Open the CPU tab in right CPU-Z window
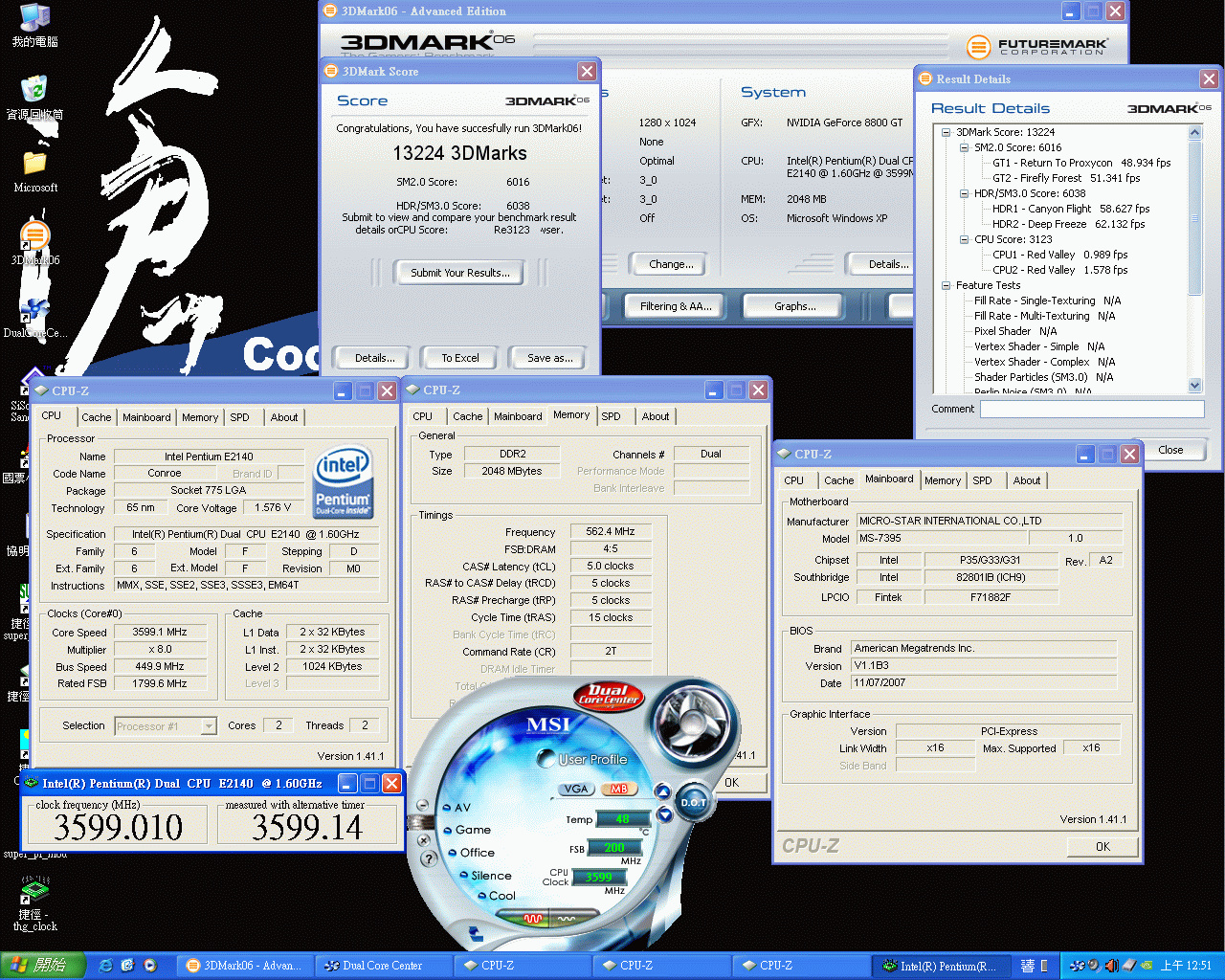 [793, 480]
